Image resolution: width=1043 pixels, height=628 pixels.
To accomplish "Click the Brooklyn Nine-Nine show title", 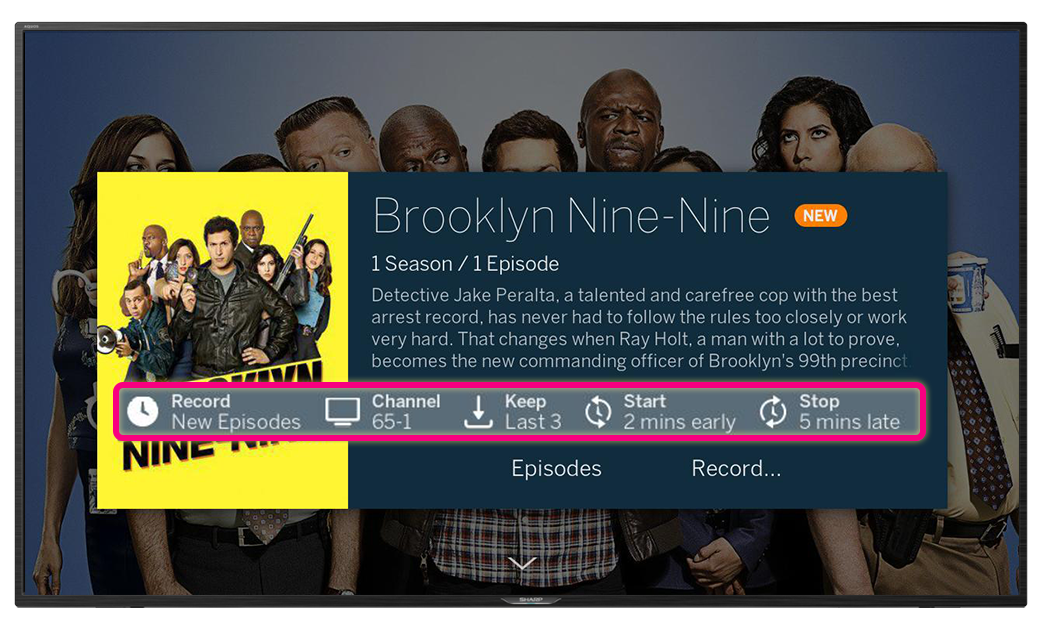I will (571, 216).
